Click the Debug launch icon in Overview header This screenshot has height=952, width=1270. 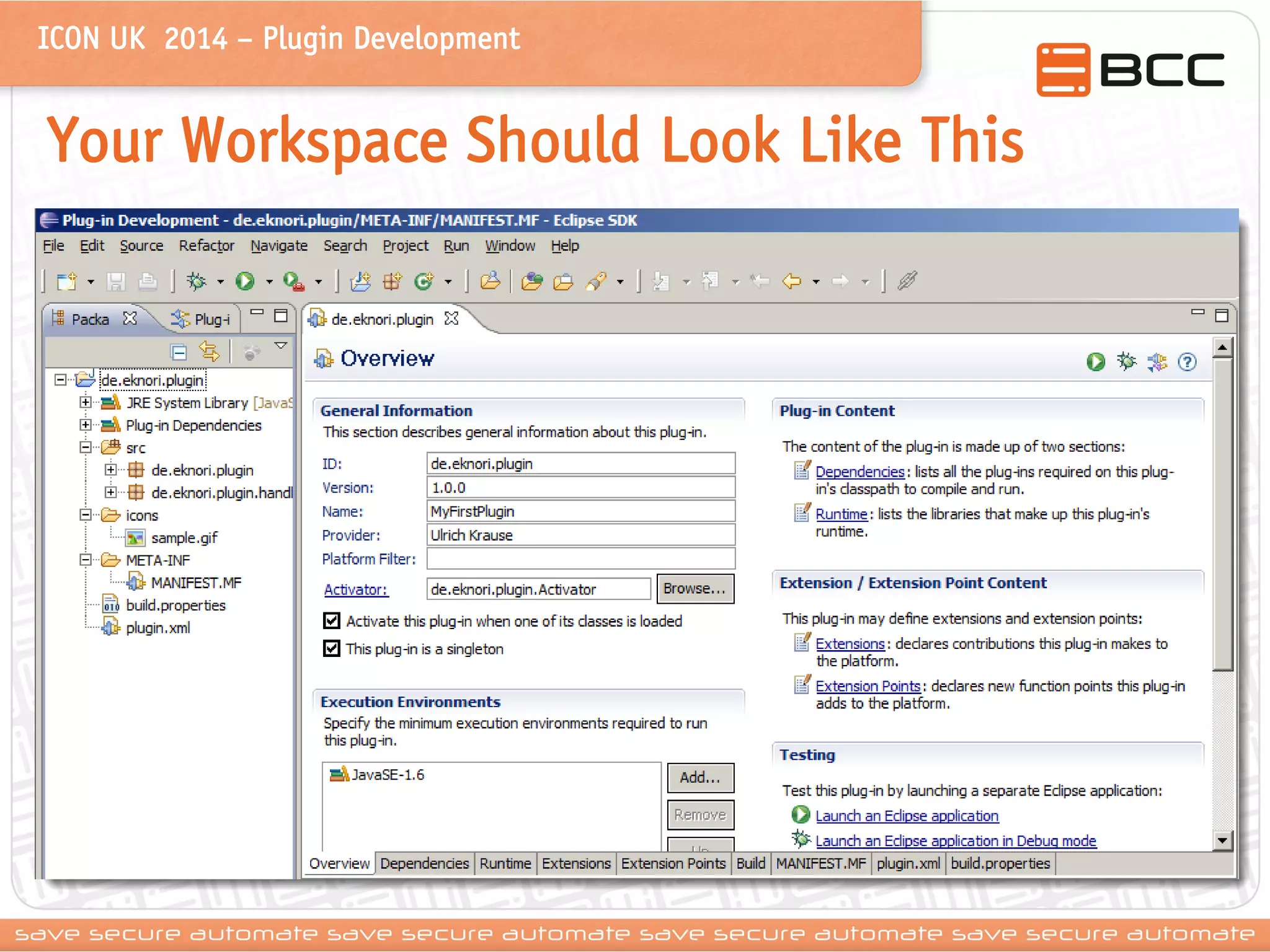tap(1127, 361)
